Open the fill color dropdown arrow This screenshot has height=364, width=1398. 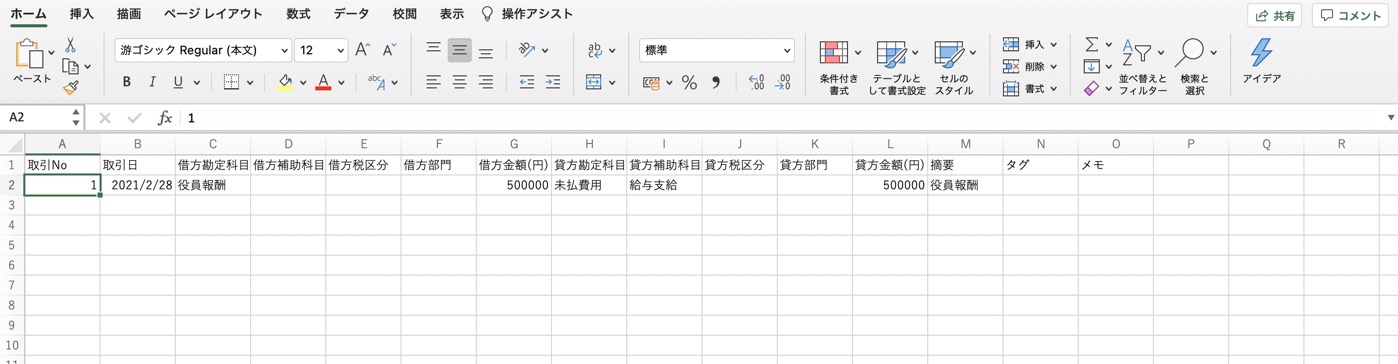point(303,83)
